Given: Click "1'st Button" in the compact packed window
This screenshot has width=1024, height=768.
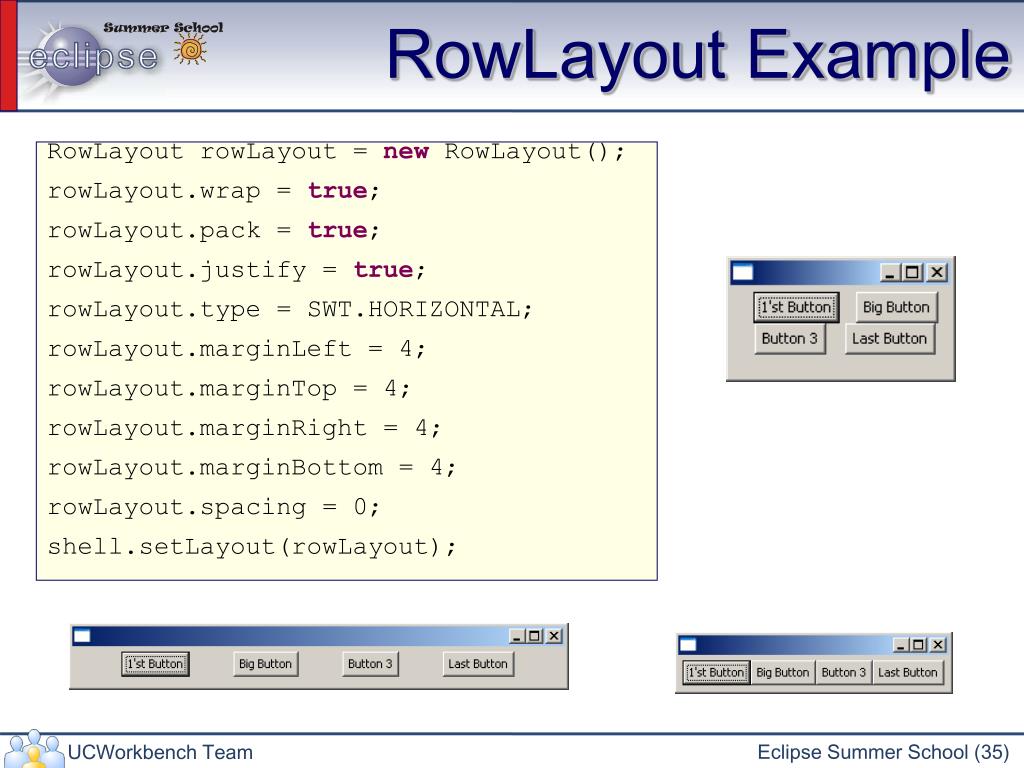Looking at the screenshot, I should click(x=716, y=672).
